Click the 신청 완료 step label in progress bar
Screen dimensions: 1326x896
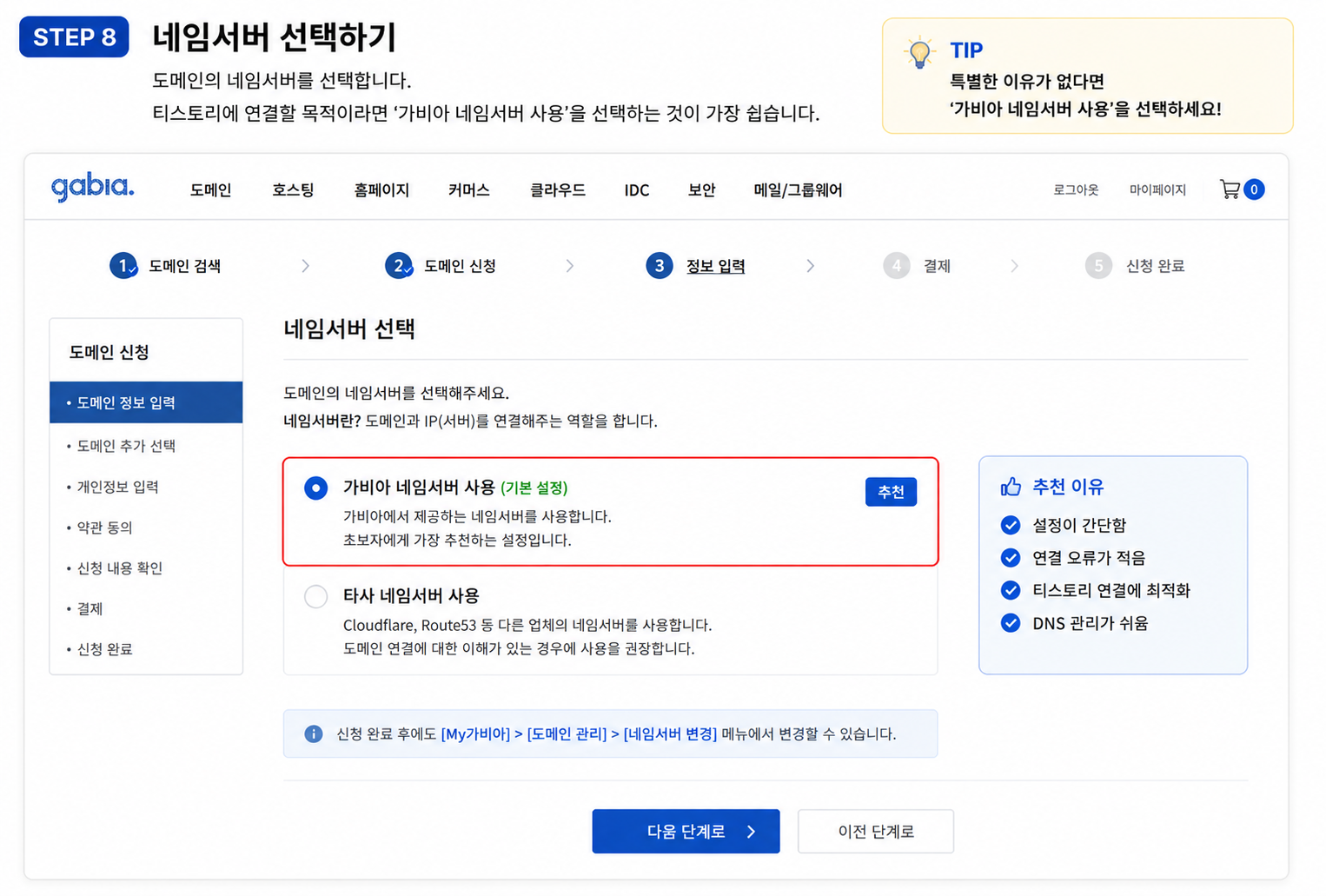tap(1156, 266)
